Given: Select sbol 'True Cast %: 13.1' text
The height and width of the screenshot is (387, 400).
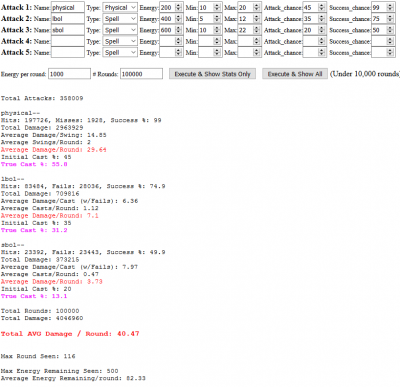Looking at the screenshot, I should coord(34,296).
